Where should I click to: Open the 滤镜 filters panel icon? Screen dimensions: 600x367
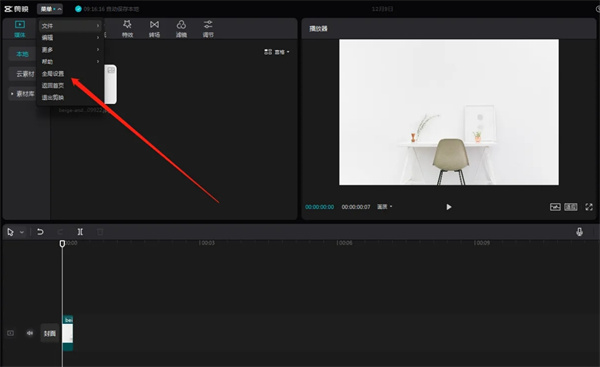point(181,29)
